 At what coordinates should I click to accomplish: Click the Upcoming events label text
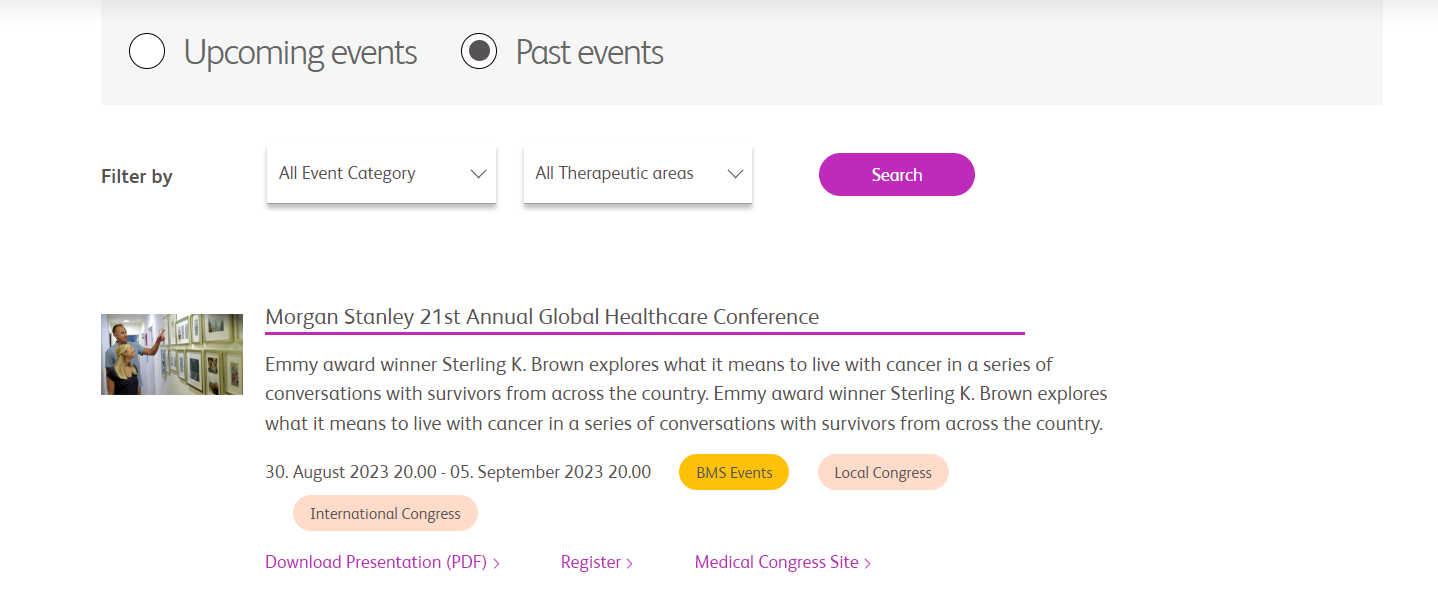pyautogui.click(x=300, y=52)
